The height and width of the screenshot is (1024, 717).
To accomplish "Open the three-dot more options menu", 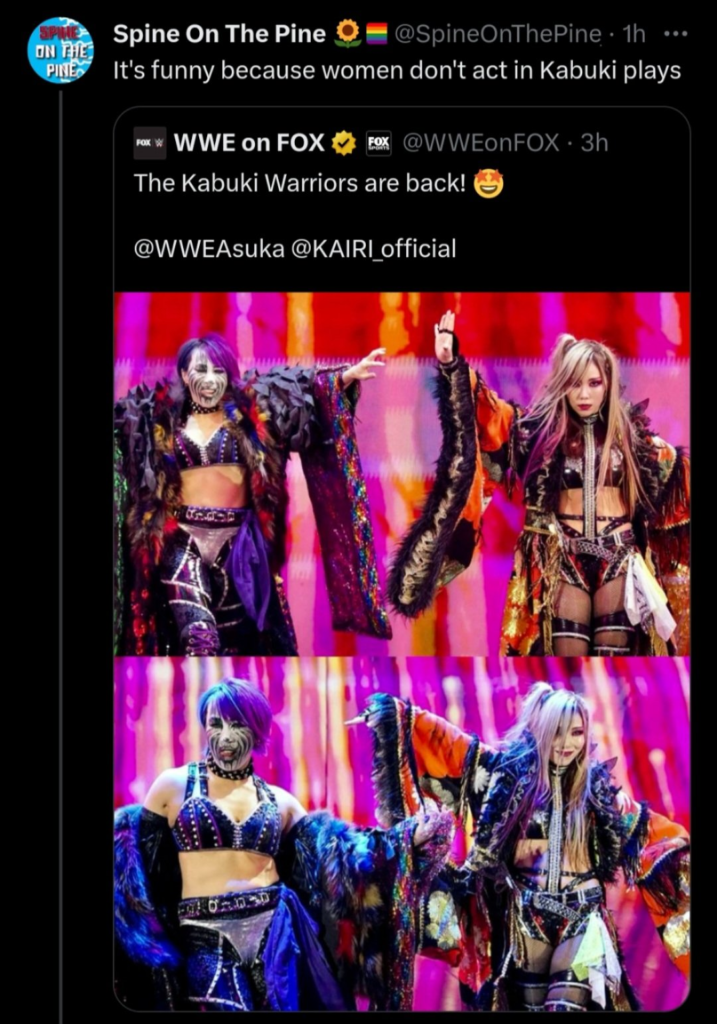I will [x=675, y=33].
